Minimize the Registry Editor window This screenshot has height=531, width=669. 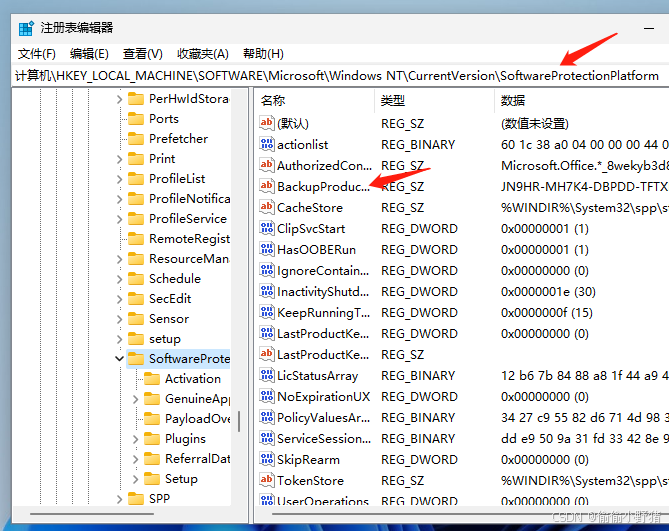[649, 28]
